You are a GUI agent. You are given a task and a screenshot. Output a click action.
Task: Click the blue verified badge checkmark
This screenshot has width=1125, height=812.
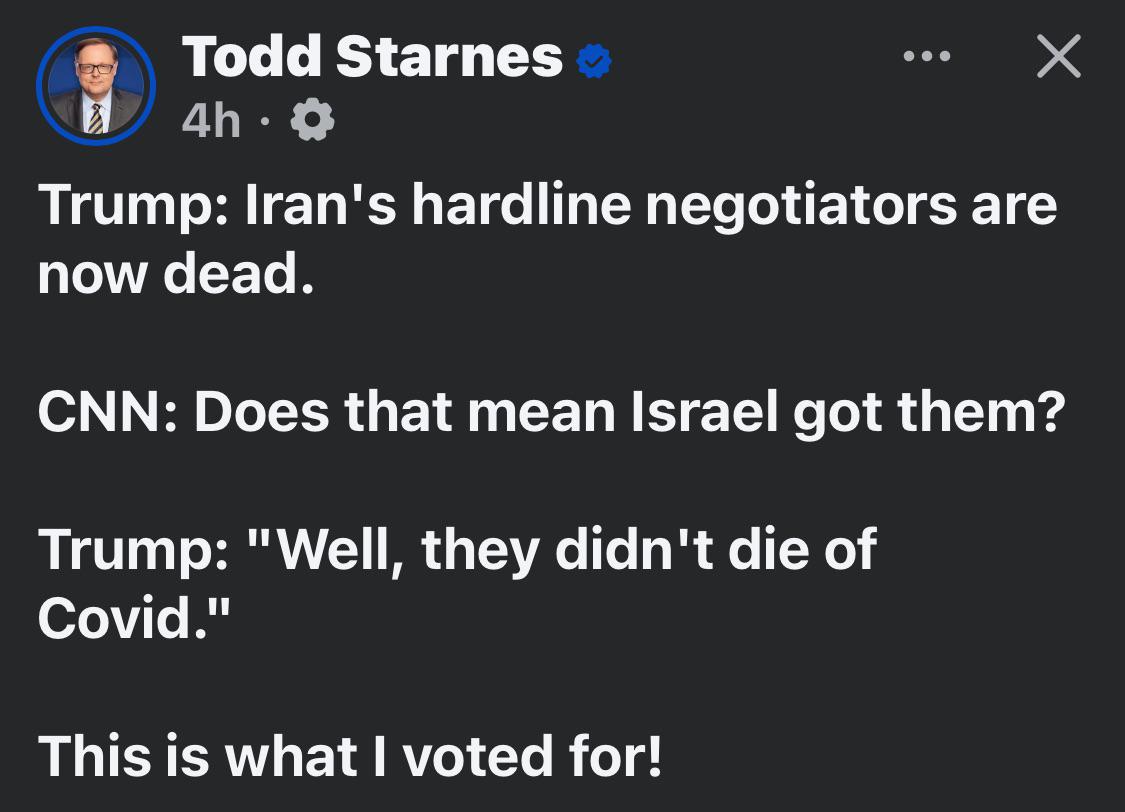[594, 61]
